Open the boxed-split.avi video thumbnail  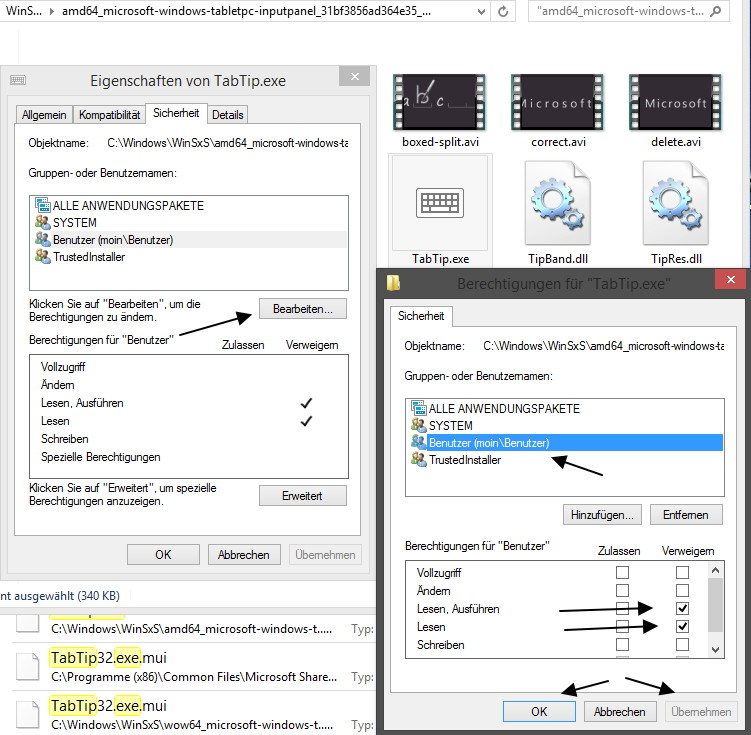click(x=439, y=102)
